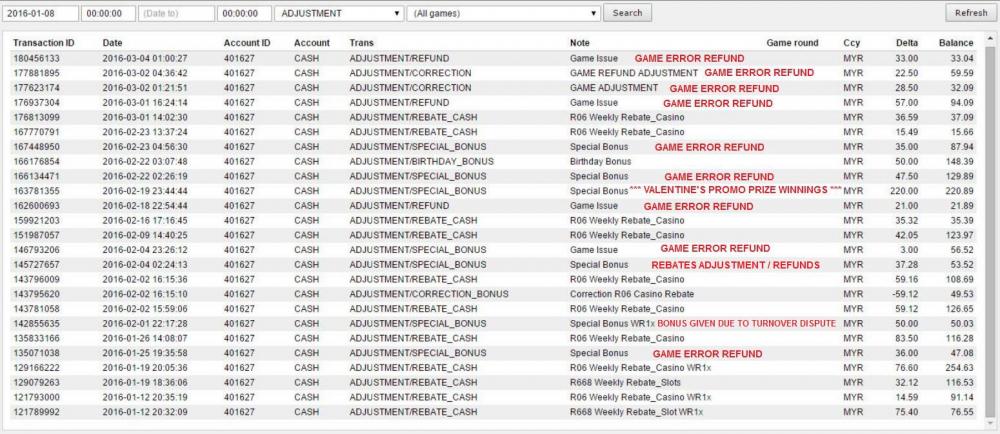Sort by the Delta column header
The height and width of the screenshot is (434, 1000).
(x=906, y=43)
